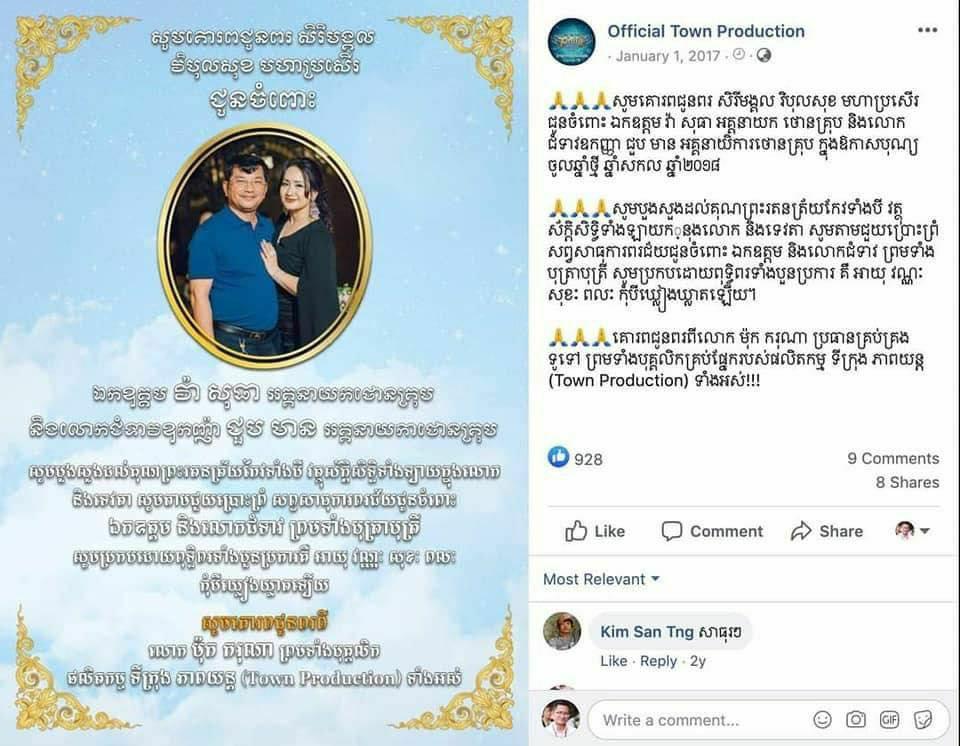Image resolution: width=960 pixels, height=746 pixels.
Task: Open the Official Town Production page link
Action: click(x=705, y=31)
